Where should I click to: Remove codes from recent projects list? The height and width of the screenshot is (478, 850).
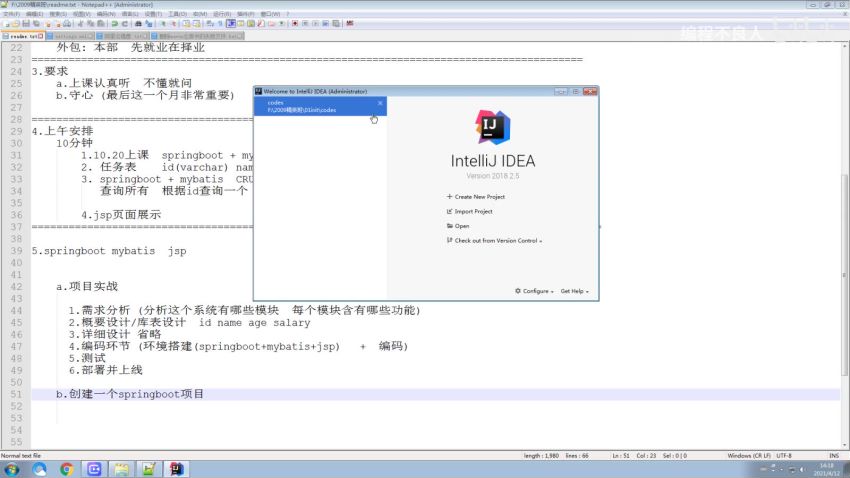[x=380, y=102]
